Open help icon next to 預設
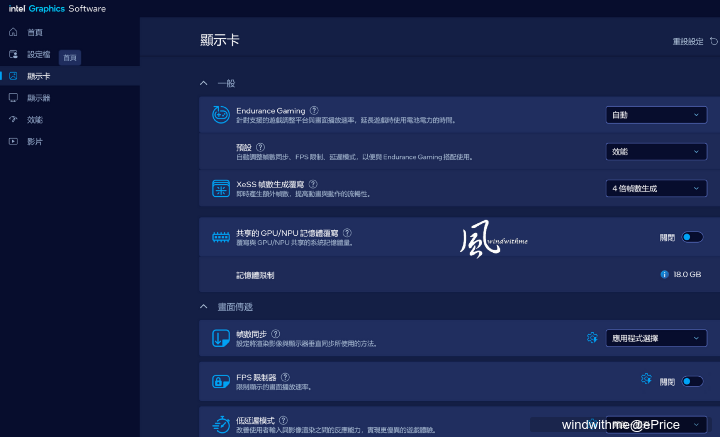Screen dimensions: 720x437 pos(260,147)
